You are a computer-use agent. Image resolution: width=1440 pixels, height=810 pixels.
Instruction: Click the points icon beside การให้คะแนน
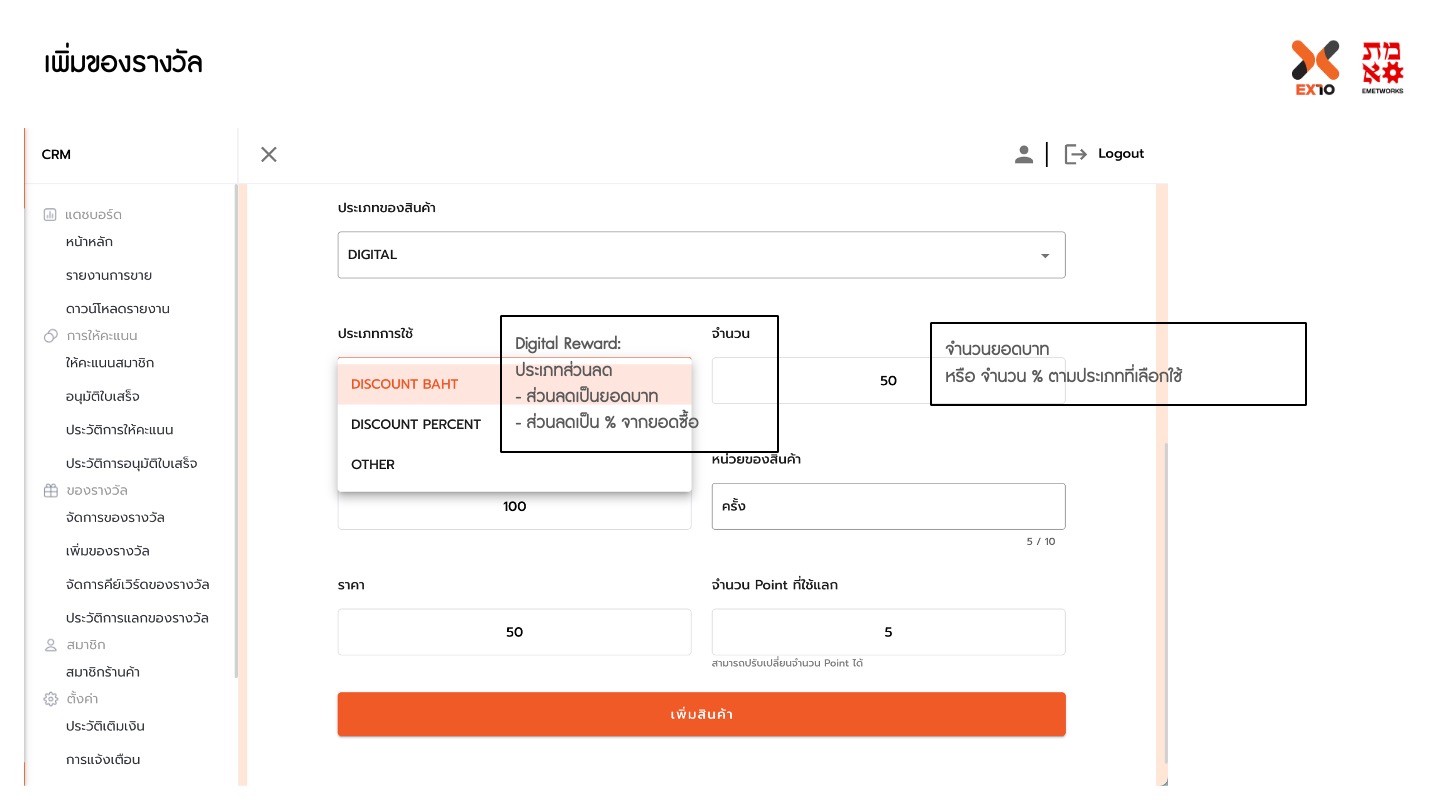pos(51,336)
